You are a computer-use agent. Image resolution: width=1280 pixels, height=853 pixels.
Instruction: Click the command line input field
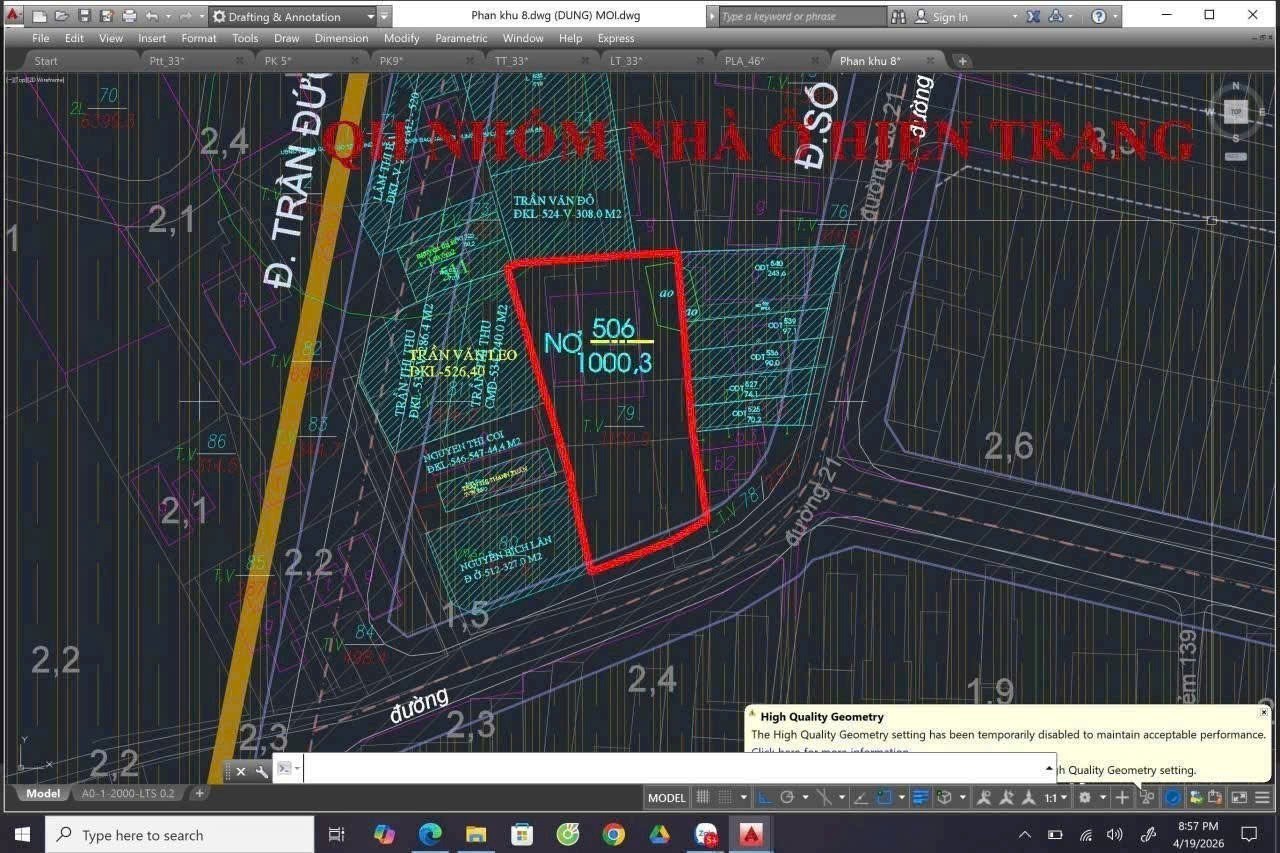coord(672,769)
